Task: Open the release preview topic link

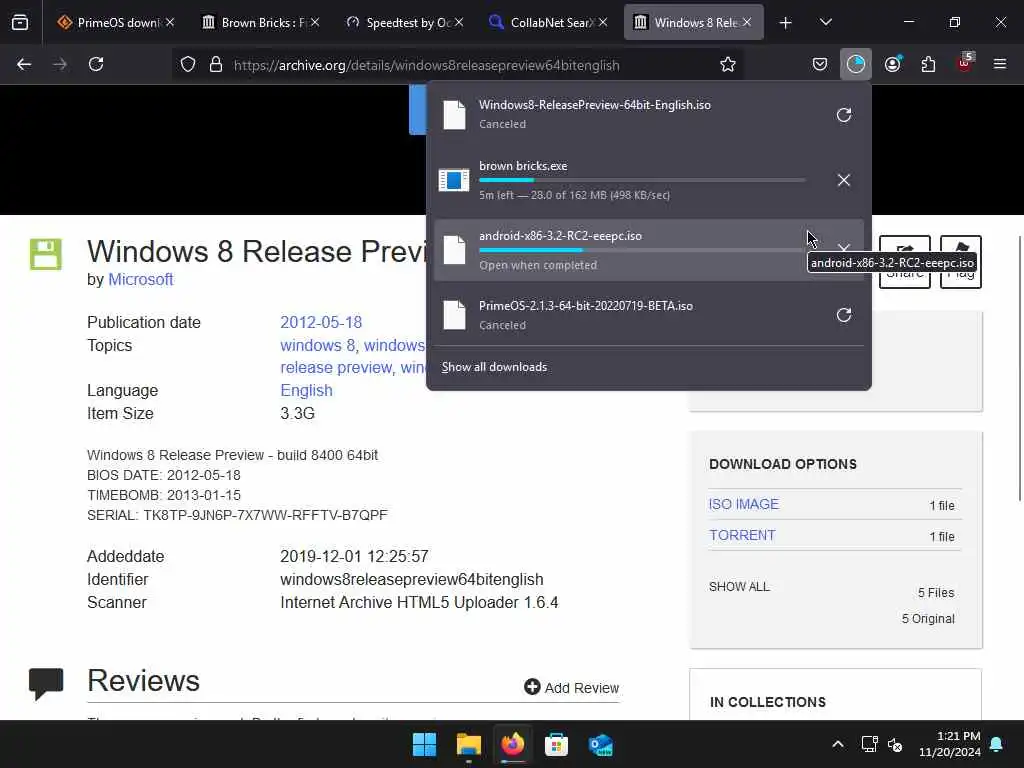Action: [x=336, y=368]
